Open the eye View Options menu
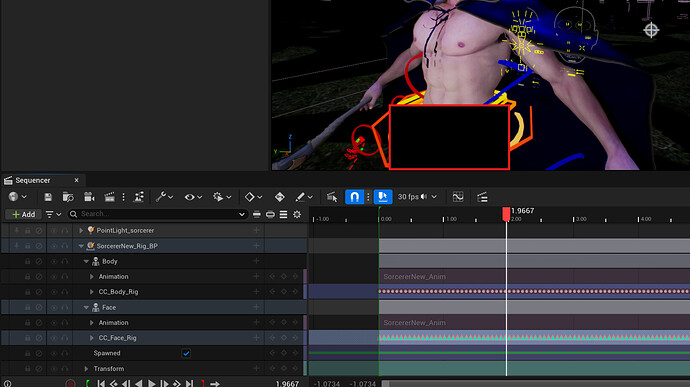 193,197
